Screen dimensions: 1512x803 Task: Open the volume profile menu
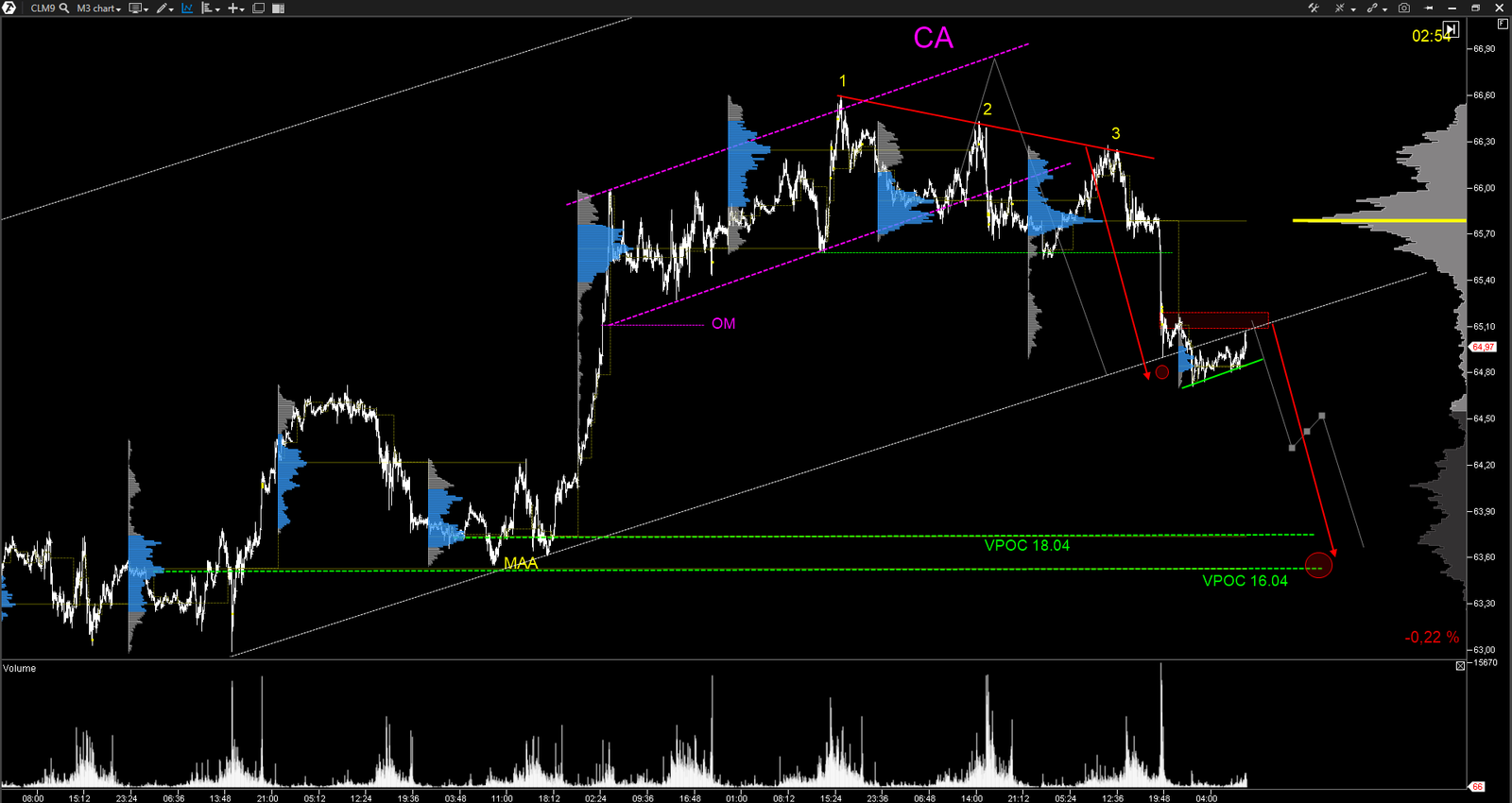pyautogui.click(x=210, y=8)
